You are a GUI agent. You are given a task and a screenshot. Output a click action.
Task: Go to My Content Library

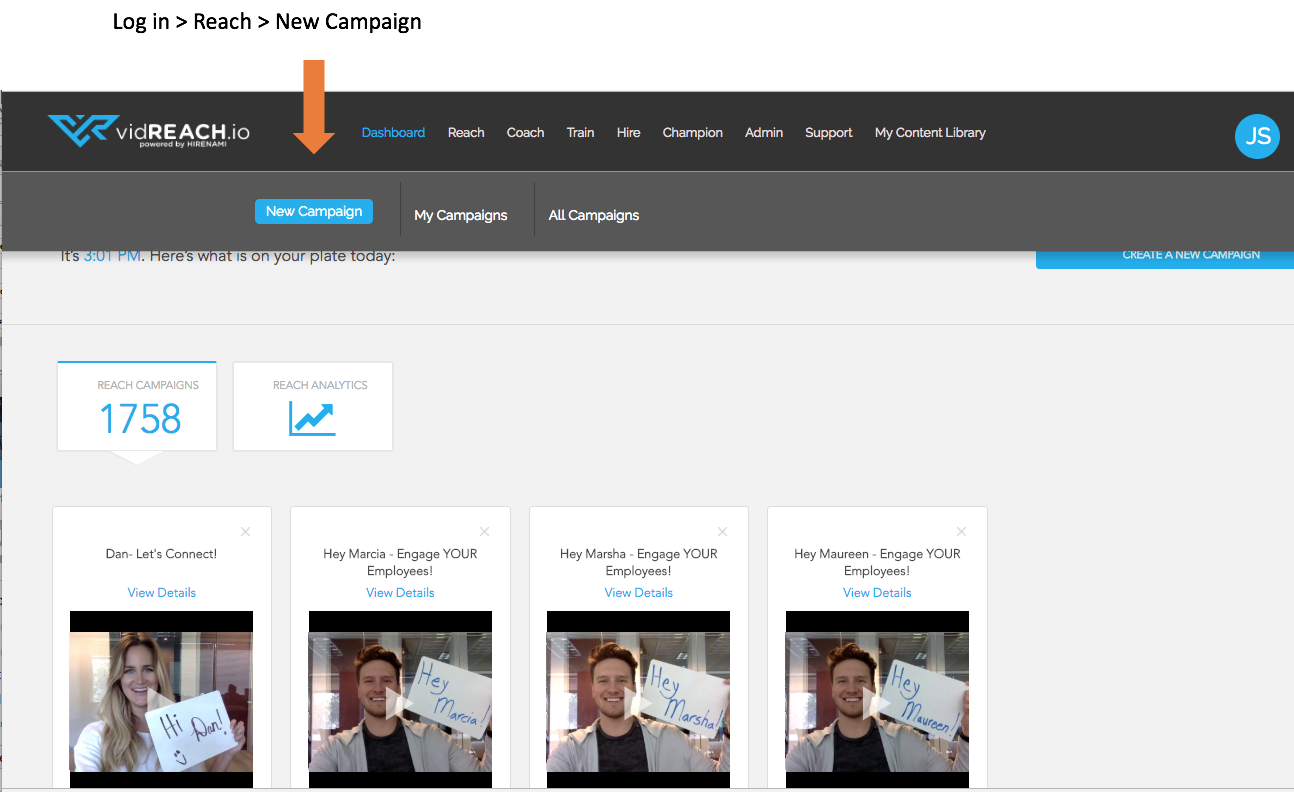[x=930, y=132]
